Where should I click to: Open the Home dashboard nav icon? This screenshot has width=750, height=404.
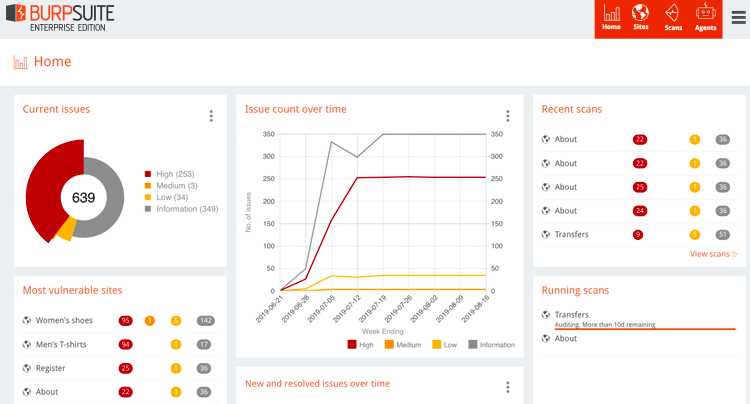pos(611,18)
